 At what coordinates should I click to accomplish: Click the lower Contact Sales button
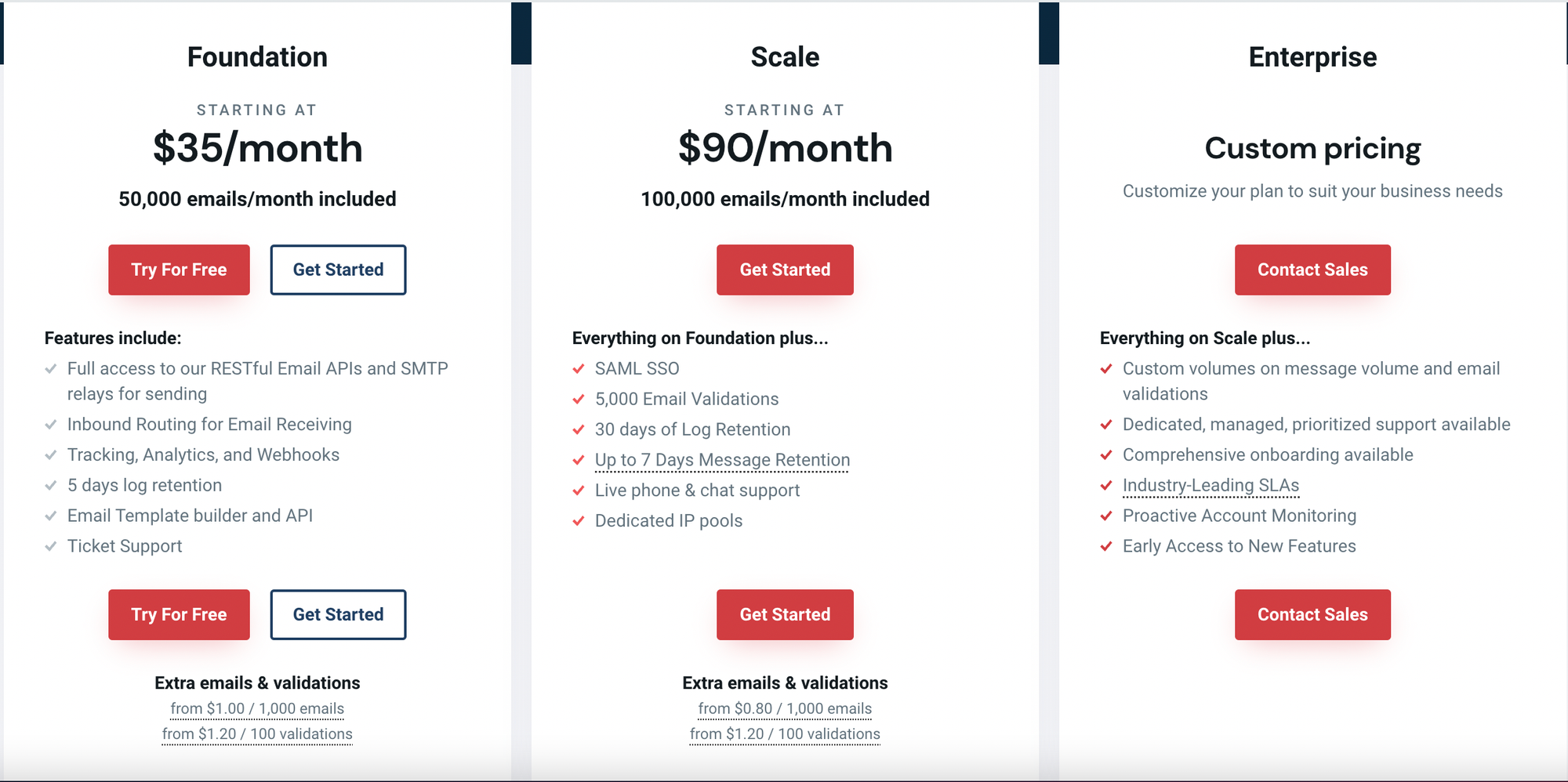pos(1312,614)
